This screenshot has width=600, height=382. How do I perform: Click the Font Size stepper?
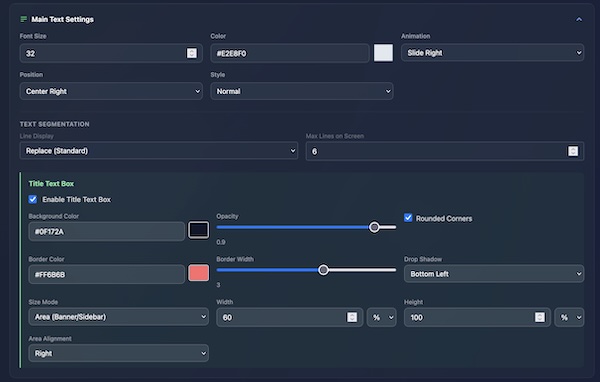[x=192, y=53]
